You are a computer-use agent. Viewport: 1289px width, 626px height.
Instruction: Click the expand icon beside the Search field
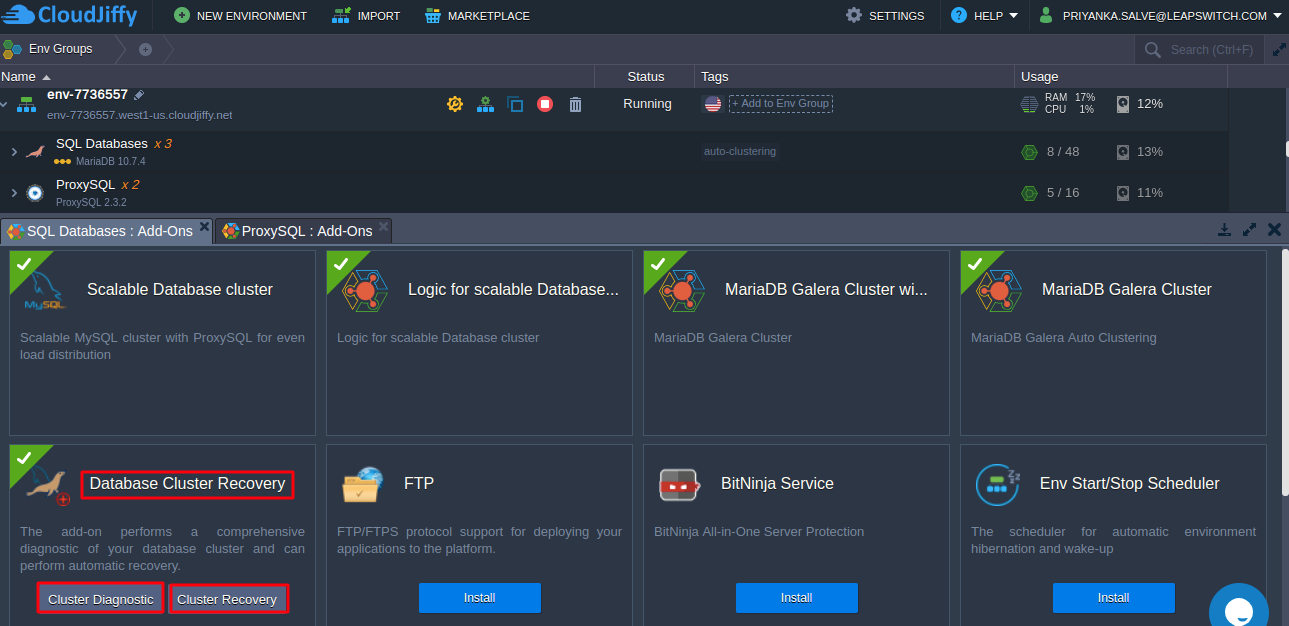click(x=1278, y=49)
